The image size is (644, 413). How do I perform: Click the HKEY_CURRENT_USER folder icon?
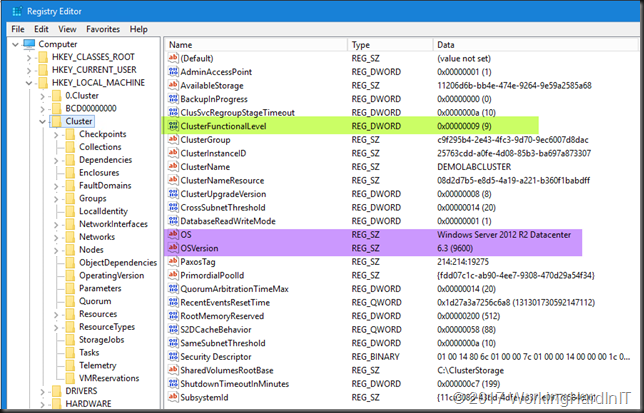click(43, 70)
